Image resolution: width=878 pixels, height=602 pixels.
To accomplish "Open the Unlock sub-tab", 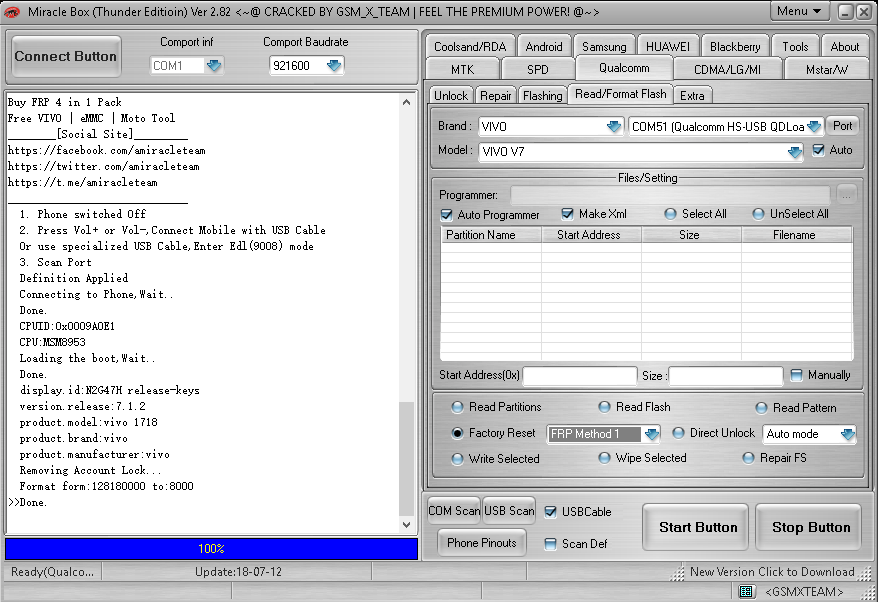I will point(451,96).
